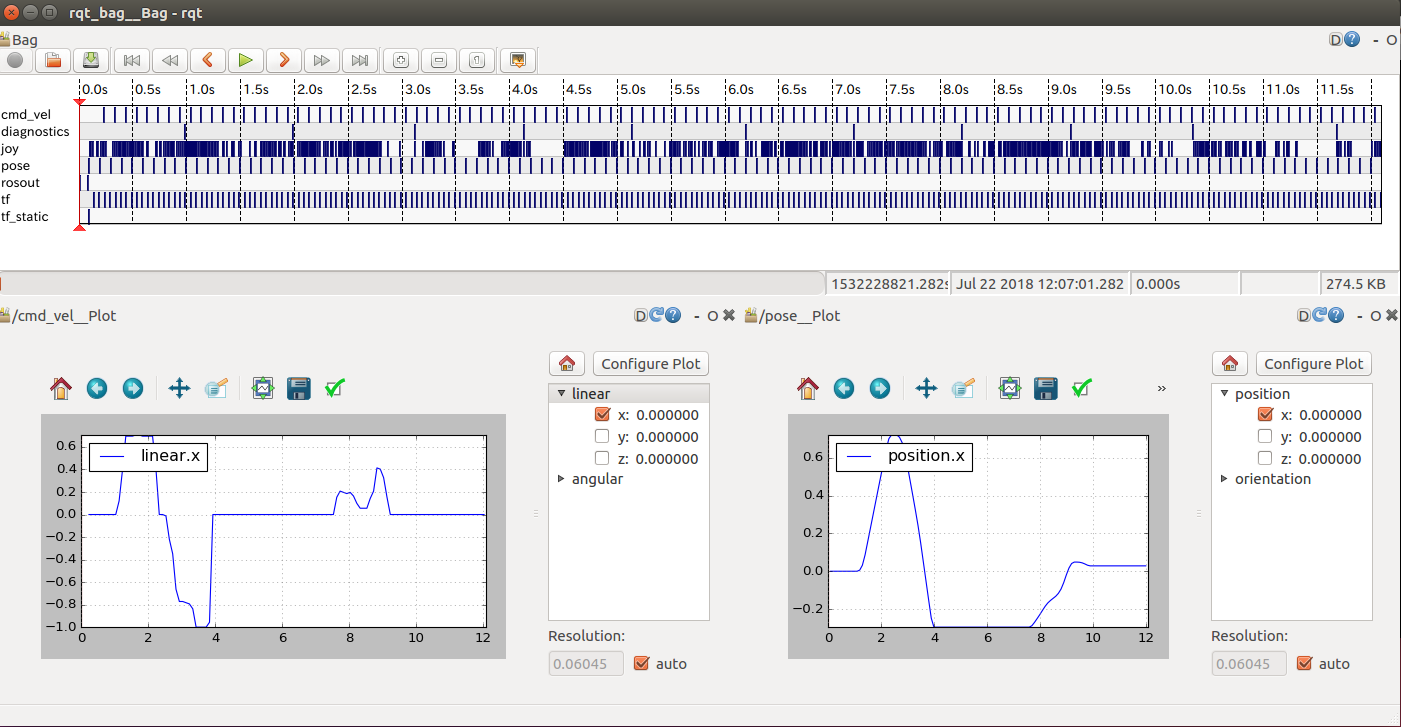1401x727 pixels.
Task: Click Configure subplots icon in cmd_vel plot
Action: coord(263,388)
